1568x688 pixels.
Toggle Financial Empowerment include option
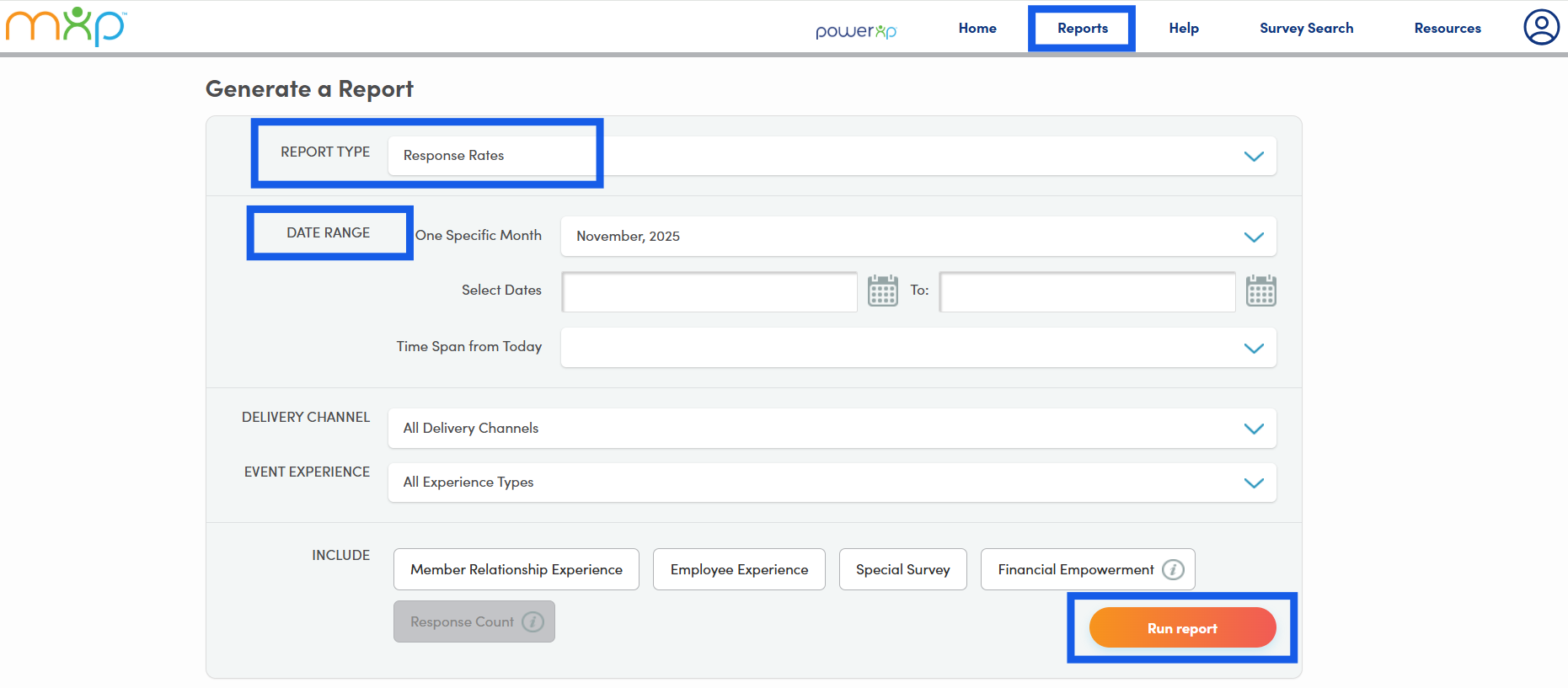[x=1074, y=570]
